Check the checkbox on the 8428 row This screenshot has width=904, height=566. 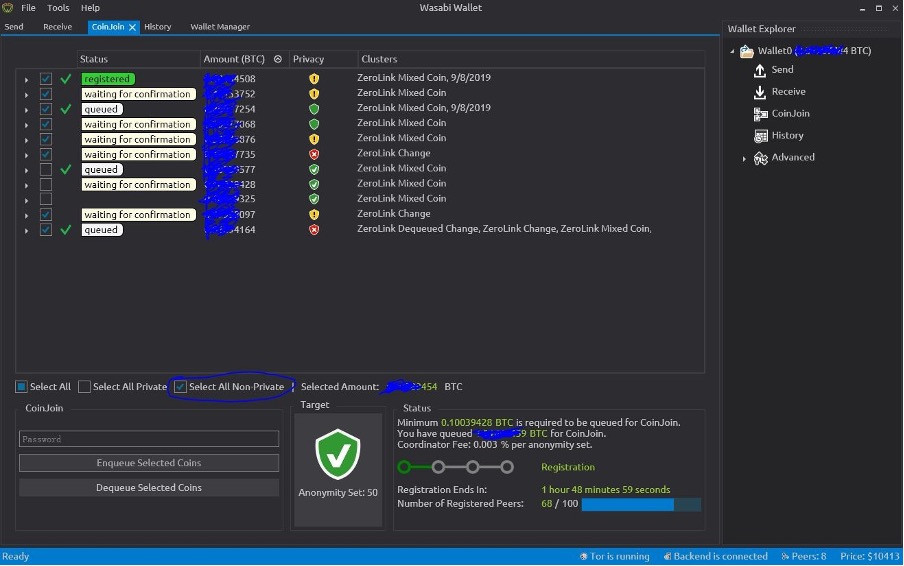(46, 184)
